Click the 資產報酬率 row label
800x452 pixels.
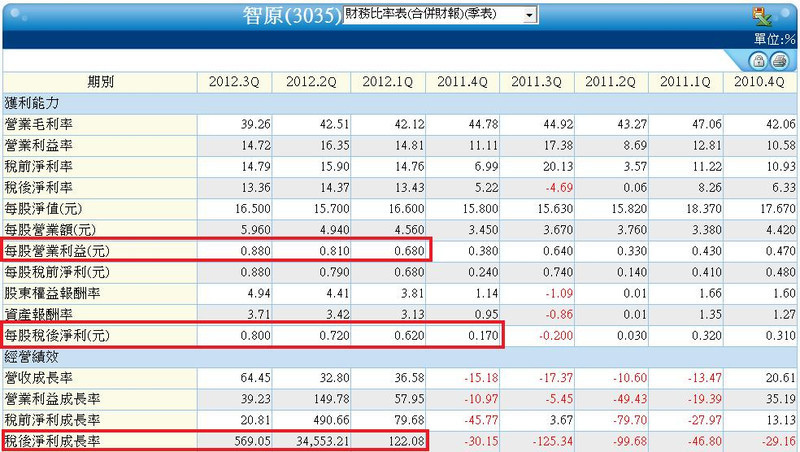pyautogui.click(x=39, y=314)
